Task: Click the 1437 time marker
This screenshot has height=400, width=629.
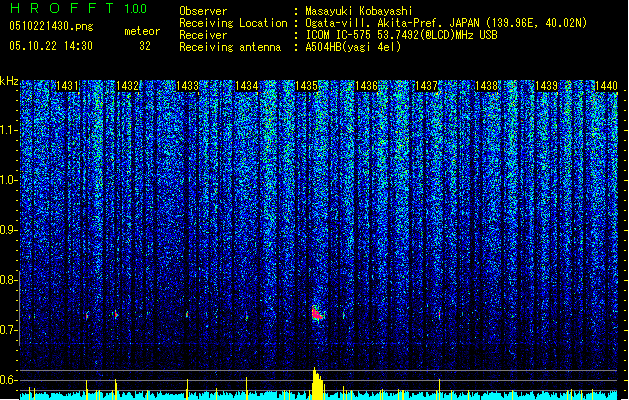Action: (426, 86)
